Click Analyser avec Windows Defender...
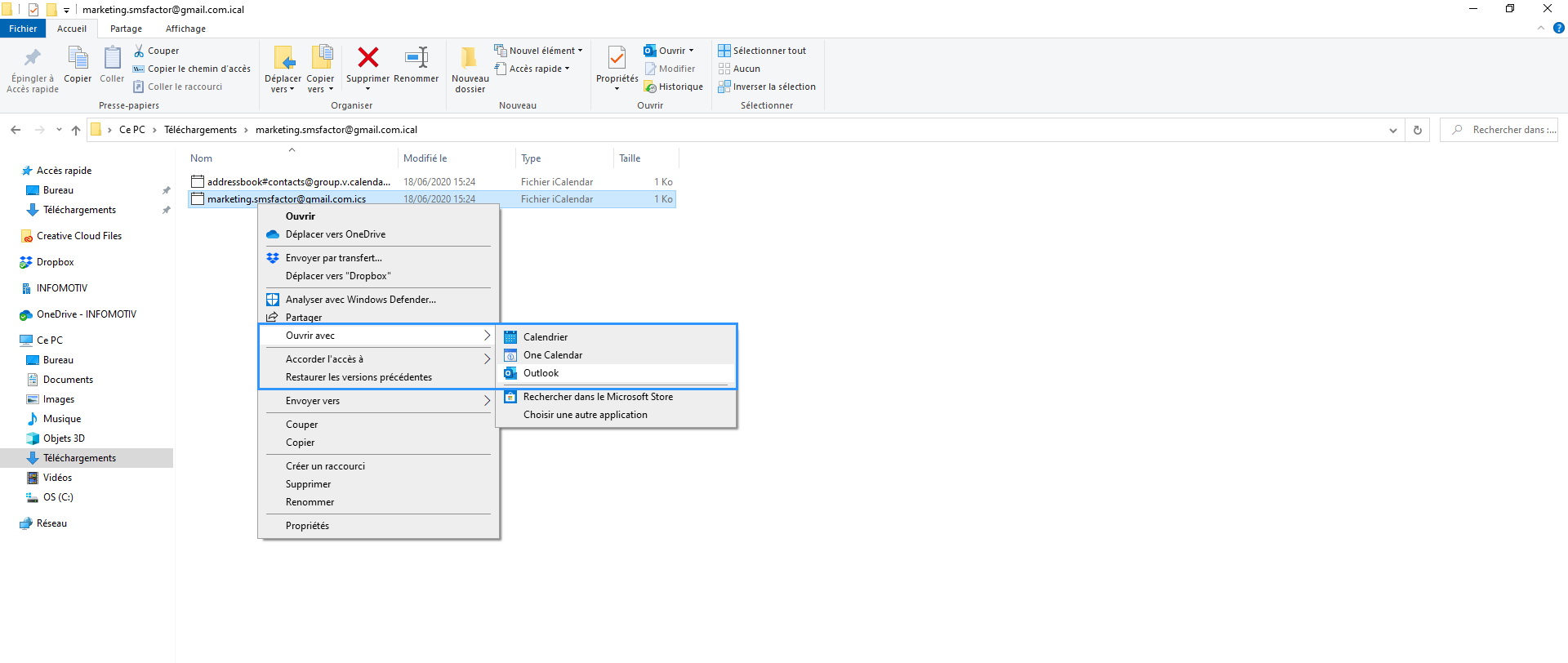Image resolution: width=1568 pixels, height=663 pixels. tap(378, 300)
